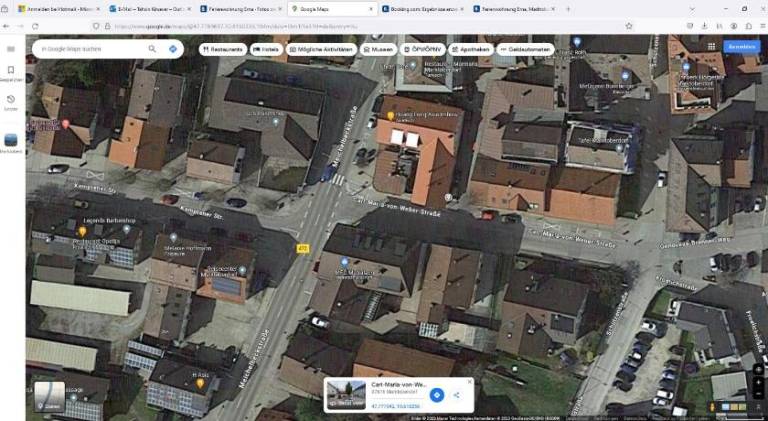Open the Google apps grid icon
The height and width of the screenshot is (421, 768).
pos(711,47)
